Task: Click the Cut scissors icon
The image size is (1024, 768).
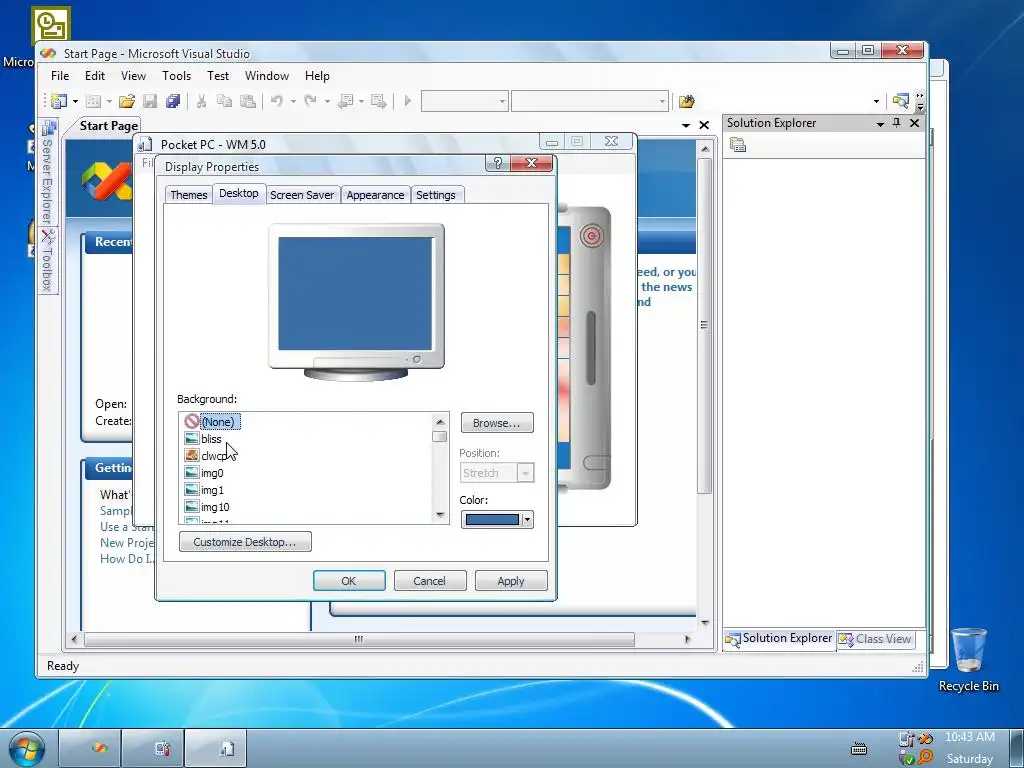Action: (x=201, y=101)
